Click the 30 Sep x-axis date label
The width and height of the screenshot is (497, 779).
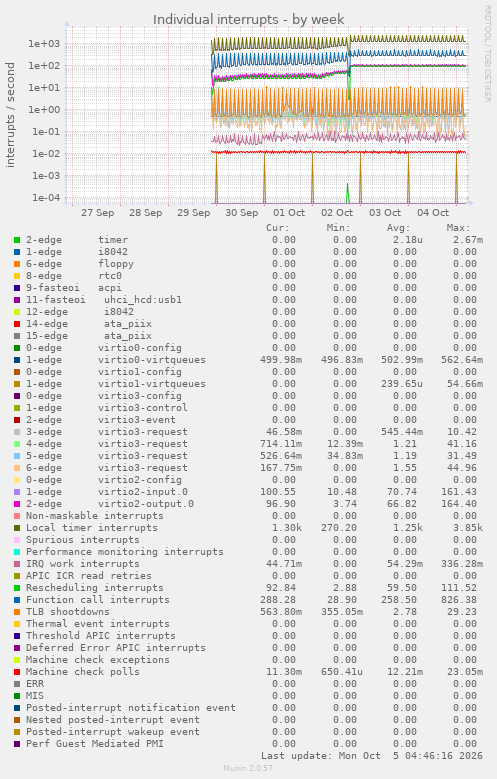pos(242,213)
